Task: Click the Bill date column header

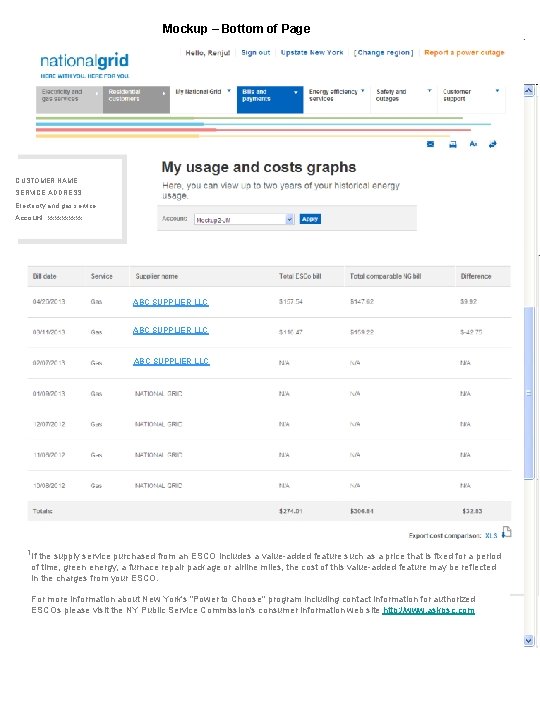Action: tap(45, 276)
